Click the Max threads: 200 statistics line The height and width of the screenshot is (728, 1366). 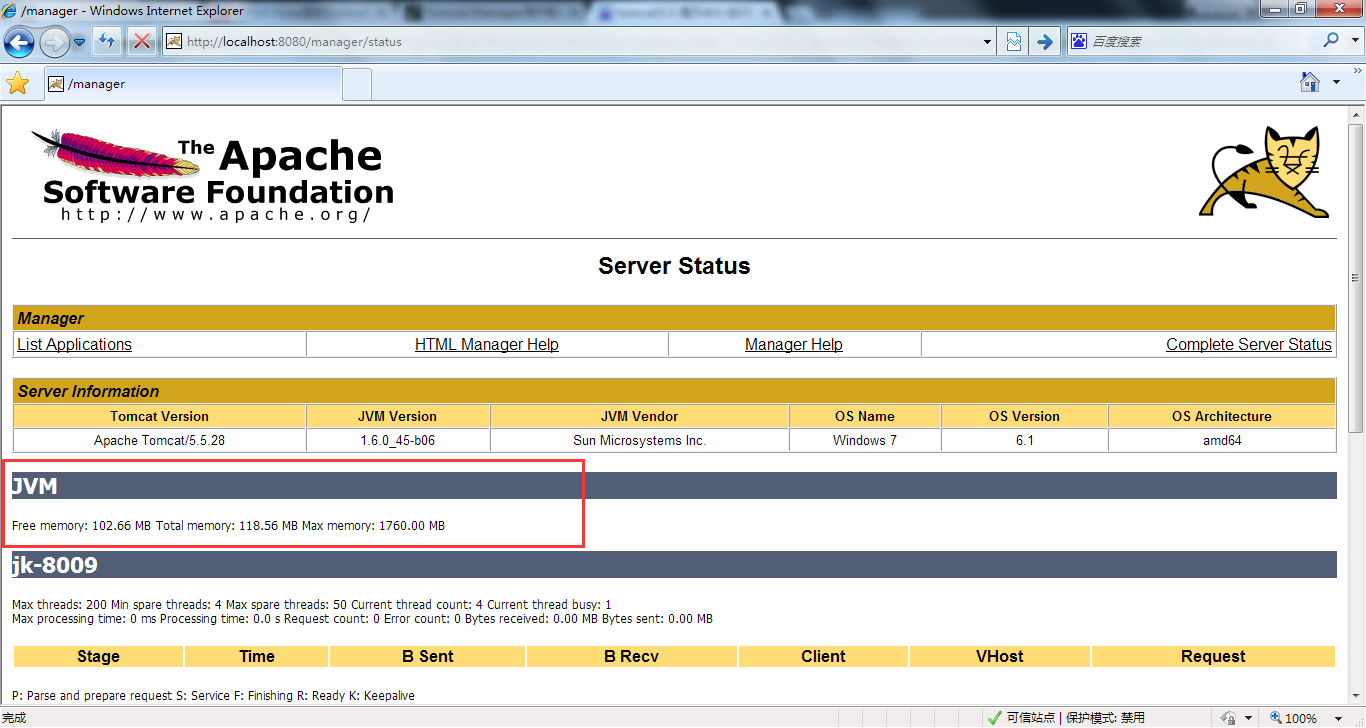click(312, 605)
